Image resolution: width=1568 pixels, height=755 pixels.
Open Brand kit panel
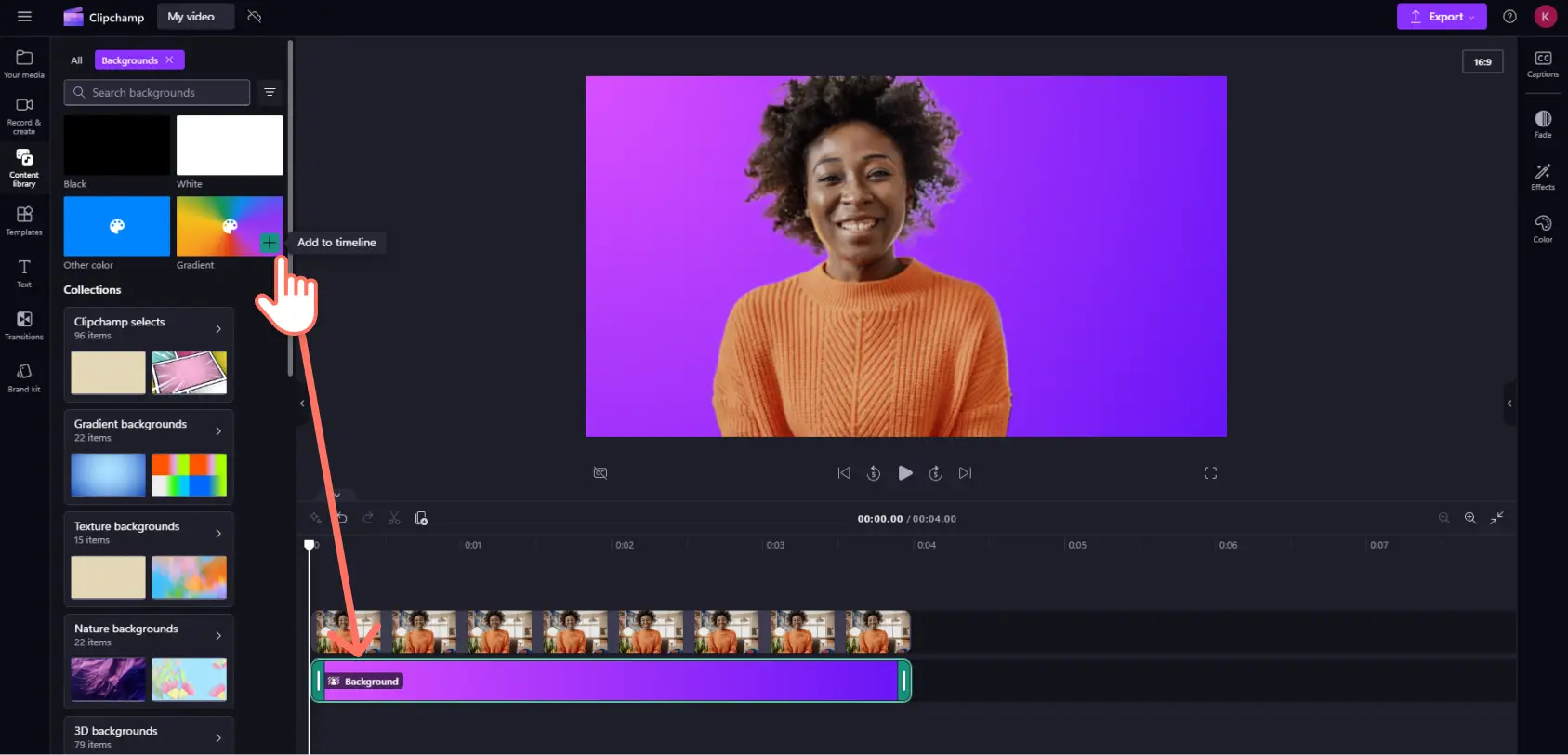[x=24, y=377]
